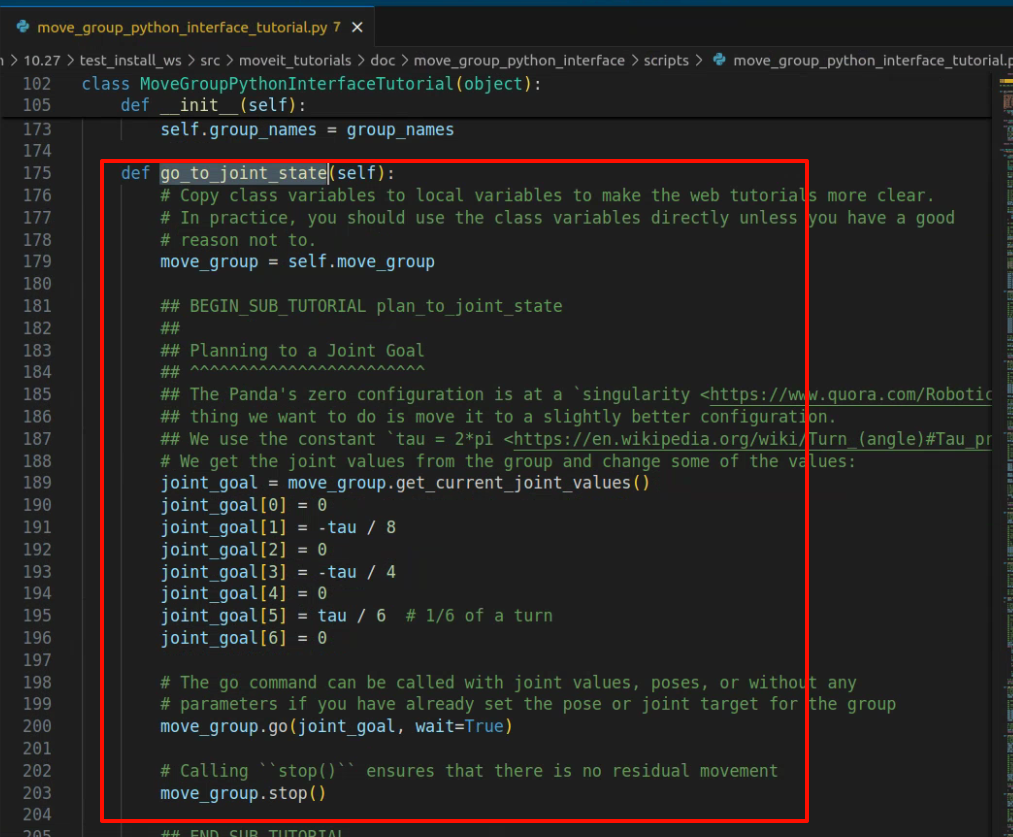Click line number 200 in the gutter
The height and width of the screenshot is (837, 1013).
tap(37, 727)
